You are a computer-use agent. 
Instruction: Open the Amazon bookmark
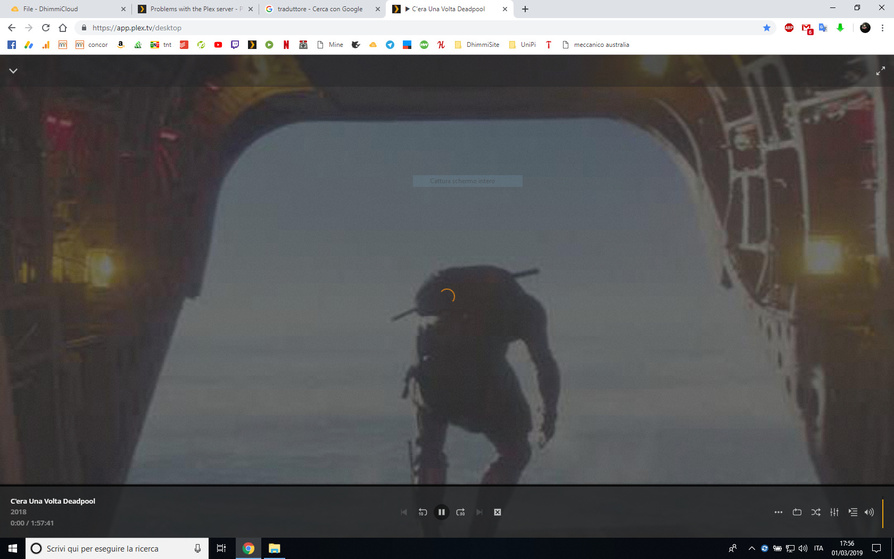point(120,44)
